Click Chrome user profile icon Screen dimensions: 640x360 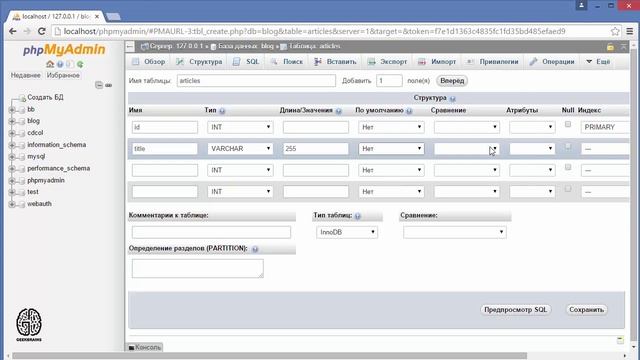click(x=581, y=5)
